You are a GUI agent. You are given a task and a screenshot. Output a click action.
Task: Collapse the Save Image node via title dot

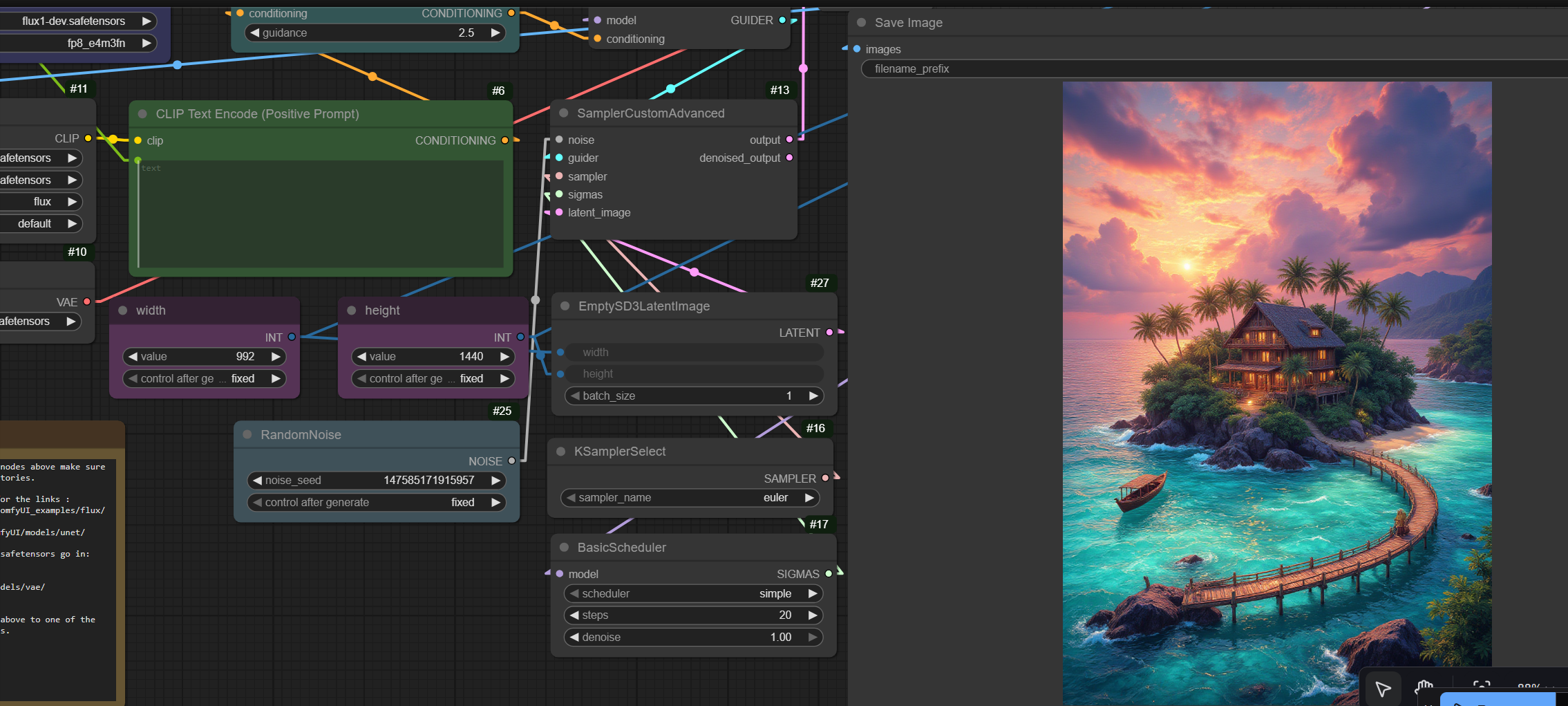tap(861, 23)
